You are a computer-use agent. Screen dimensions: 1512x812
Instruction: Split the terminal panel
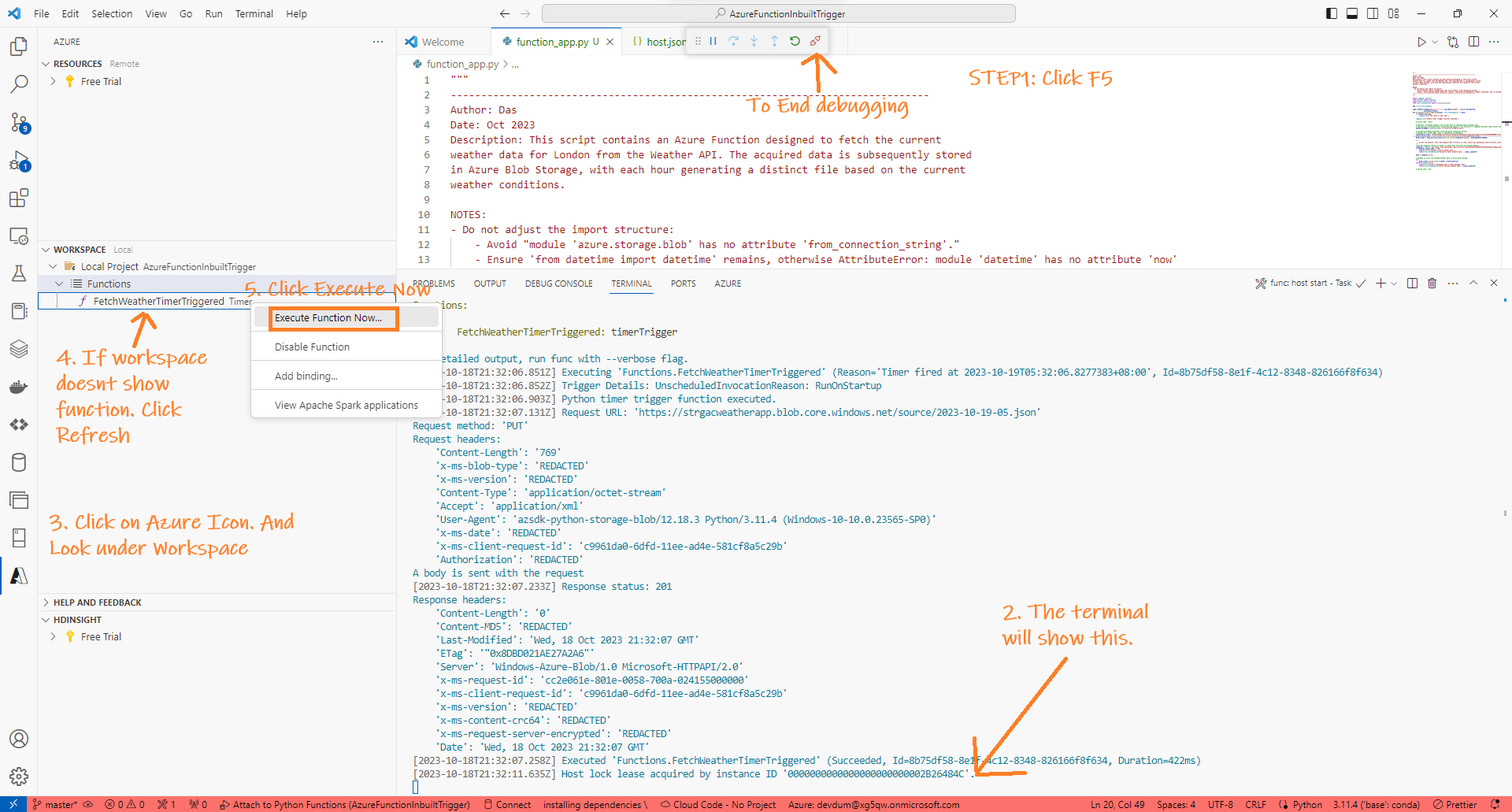[x=1412, y=283]
